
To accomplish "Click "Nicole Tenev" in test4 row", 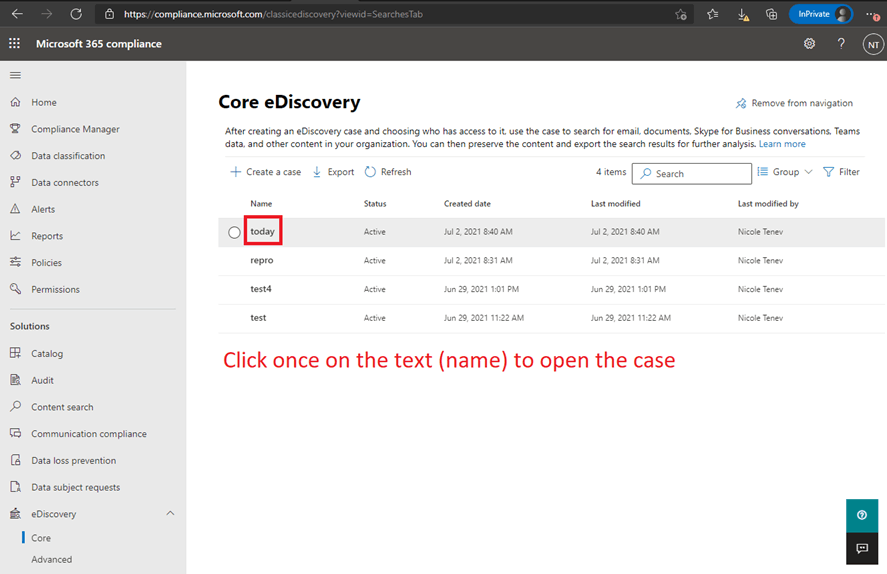I will tap(760, 289).
